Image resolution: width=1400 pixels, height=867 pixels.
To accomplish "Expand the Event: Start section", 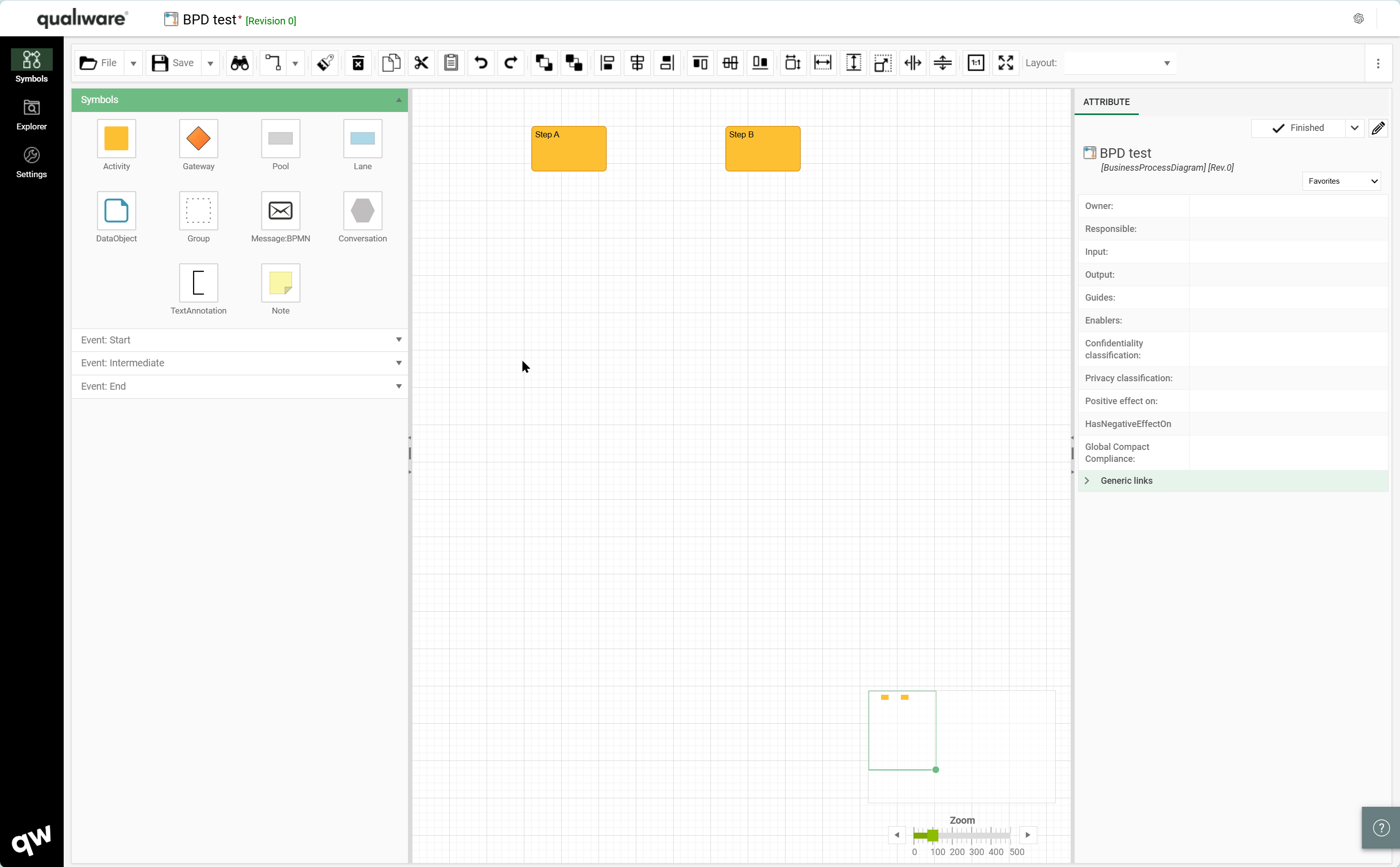I will [x=239, y=340].
